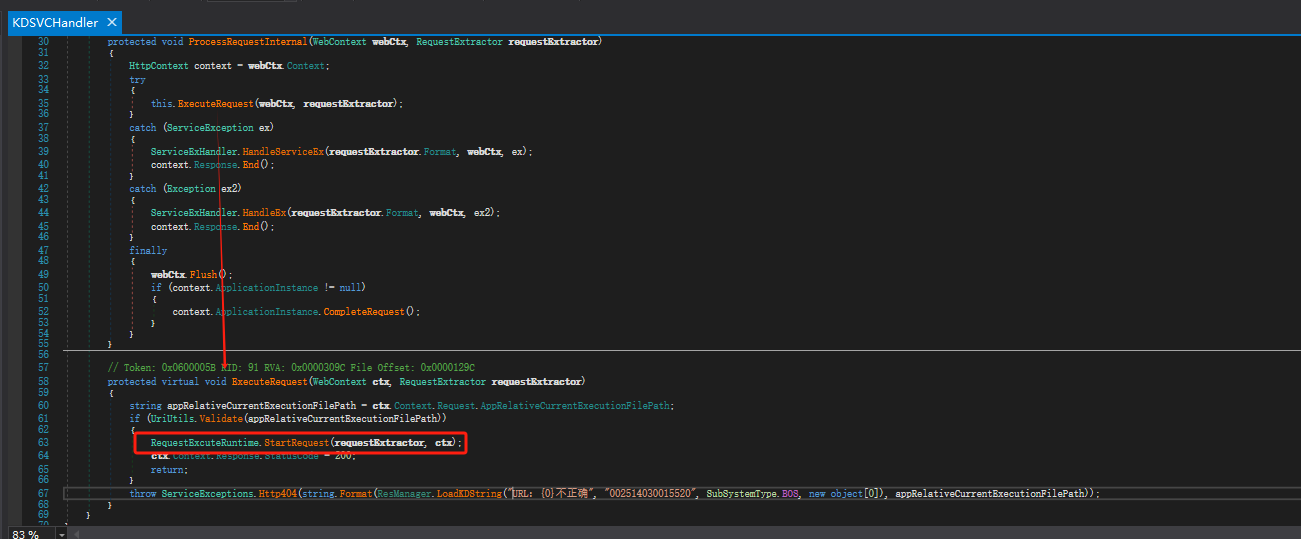Follow the this.ExecuteRequest call on line 35

214,103
